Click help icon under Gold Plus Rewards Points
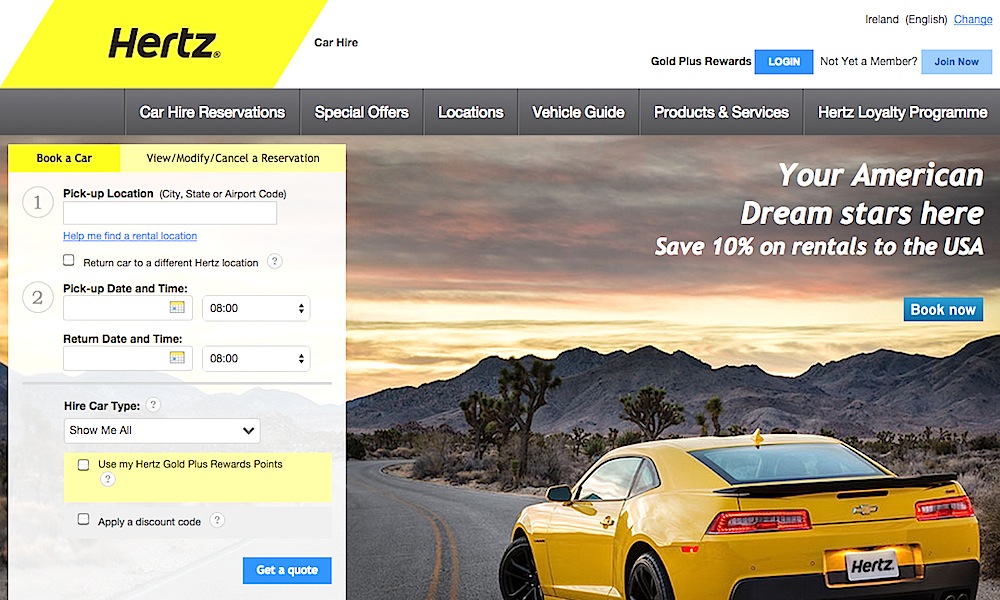Image resolution: width=1000 pixels, height=600 pixels. pos(108,479)
